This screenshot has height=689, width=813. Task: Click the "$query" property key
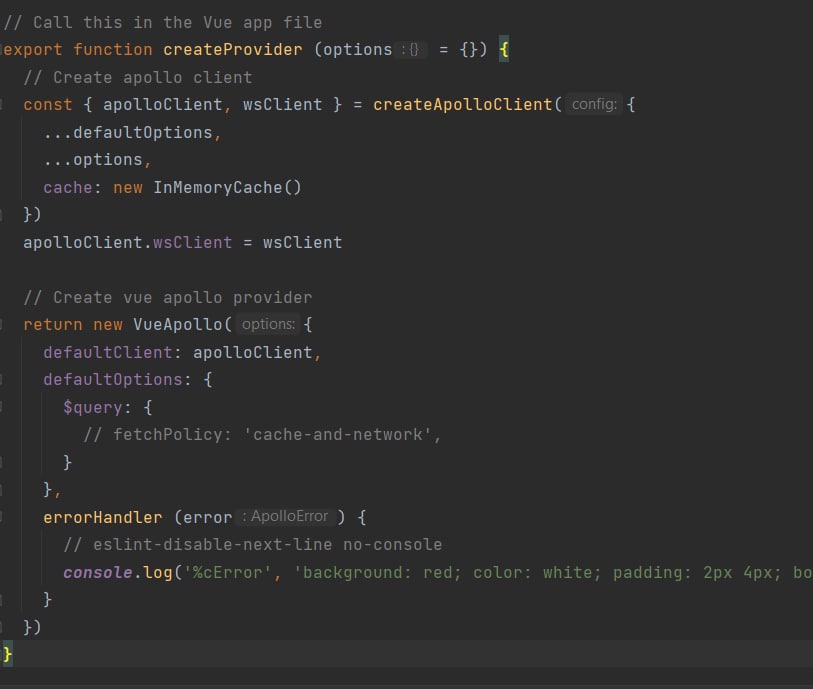point(93,407)
